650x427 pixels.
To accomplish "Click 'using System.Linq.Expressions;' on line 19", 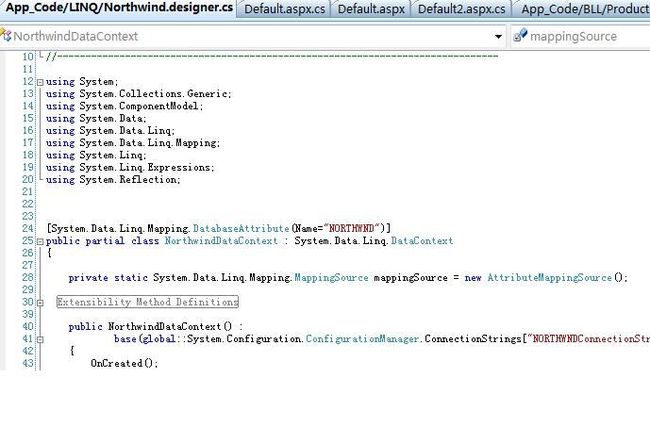I will [130, 167].
